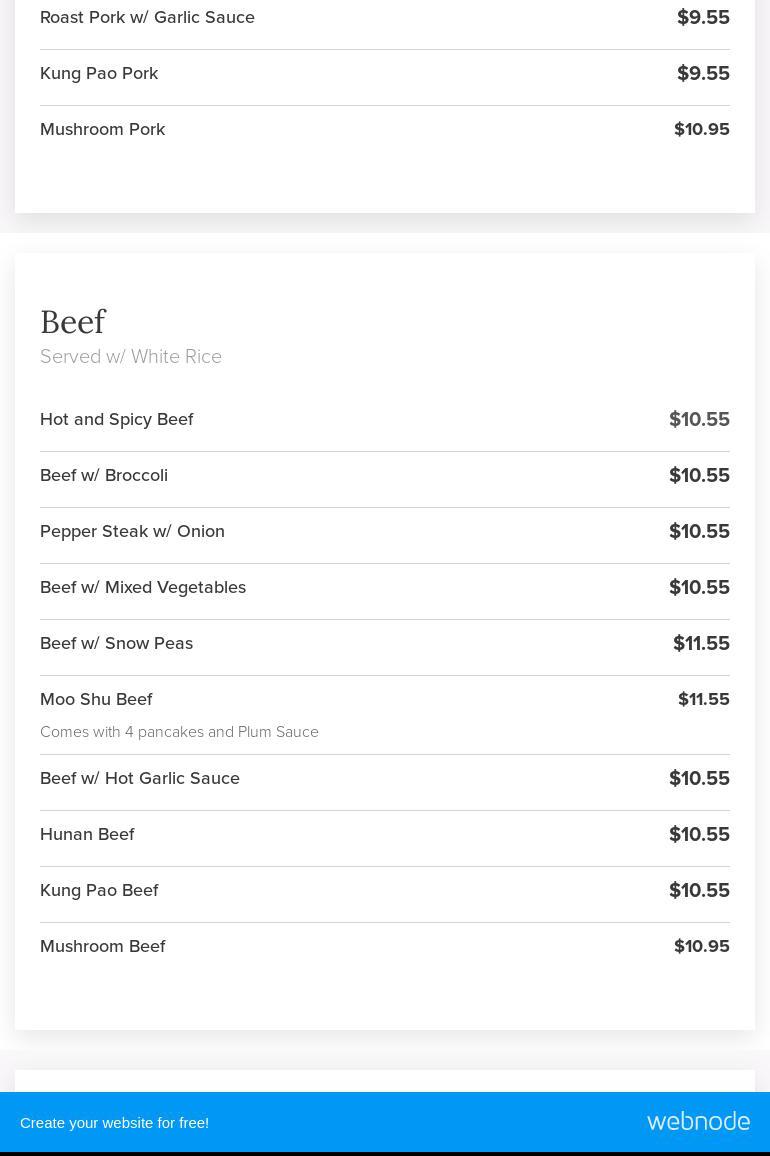Click 'Create your website for free!' link
The image size is (770, 1156).
(x=114, y=1122)
